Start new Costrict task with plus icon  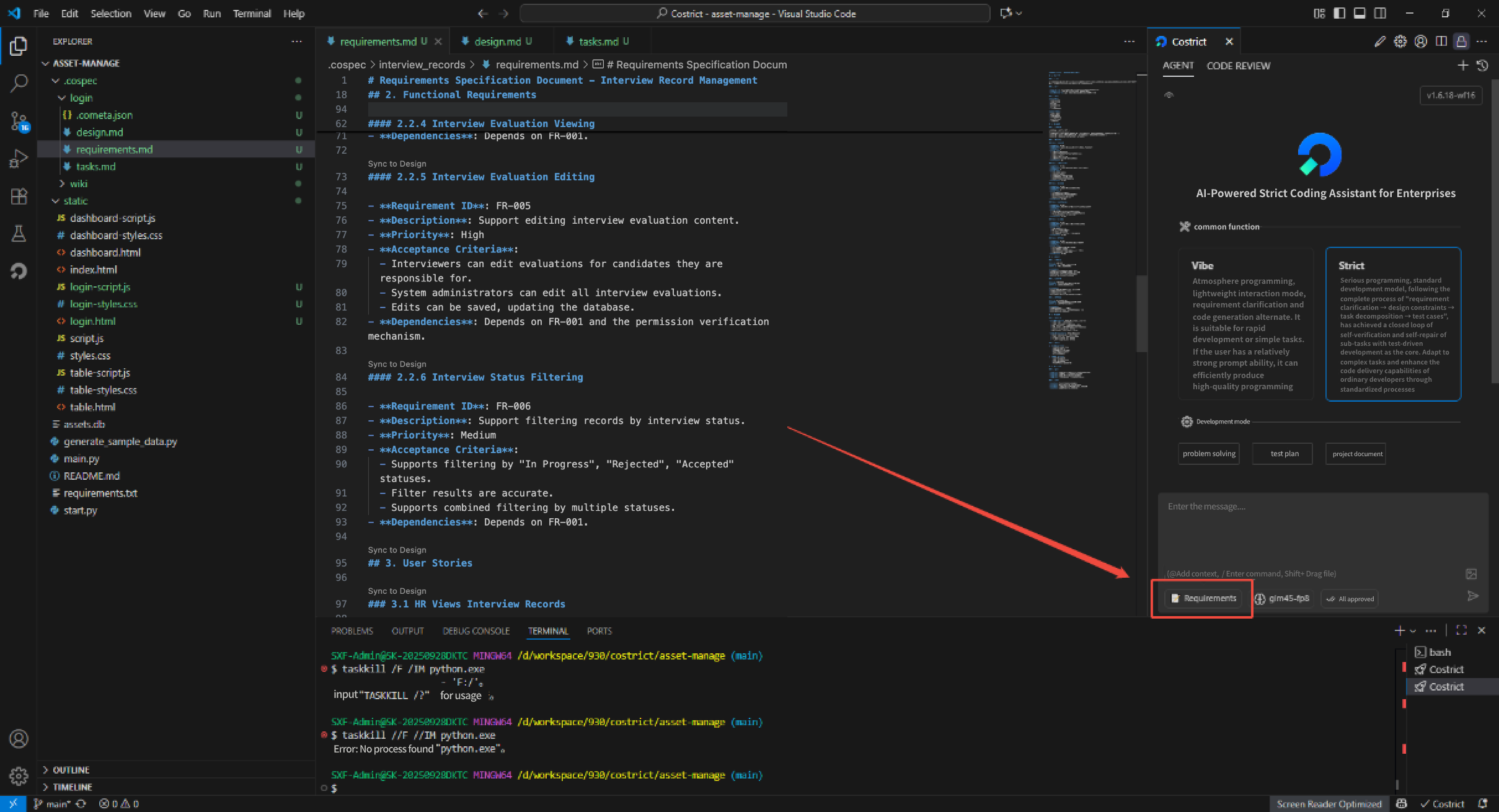[1462, 66]
